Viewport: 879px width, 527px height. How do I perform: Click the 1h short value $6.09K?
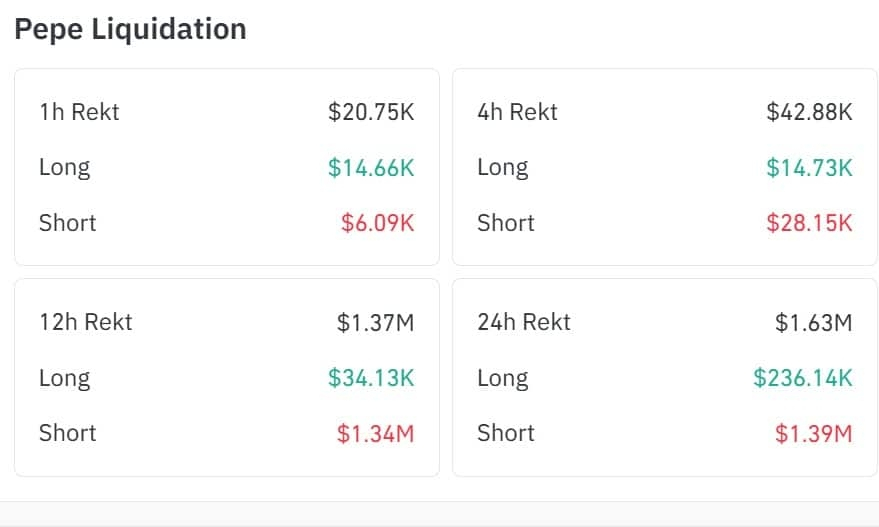pos(376,222)
